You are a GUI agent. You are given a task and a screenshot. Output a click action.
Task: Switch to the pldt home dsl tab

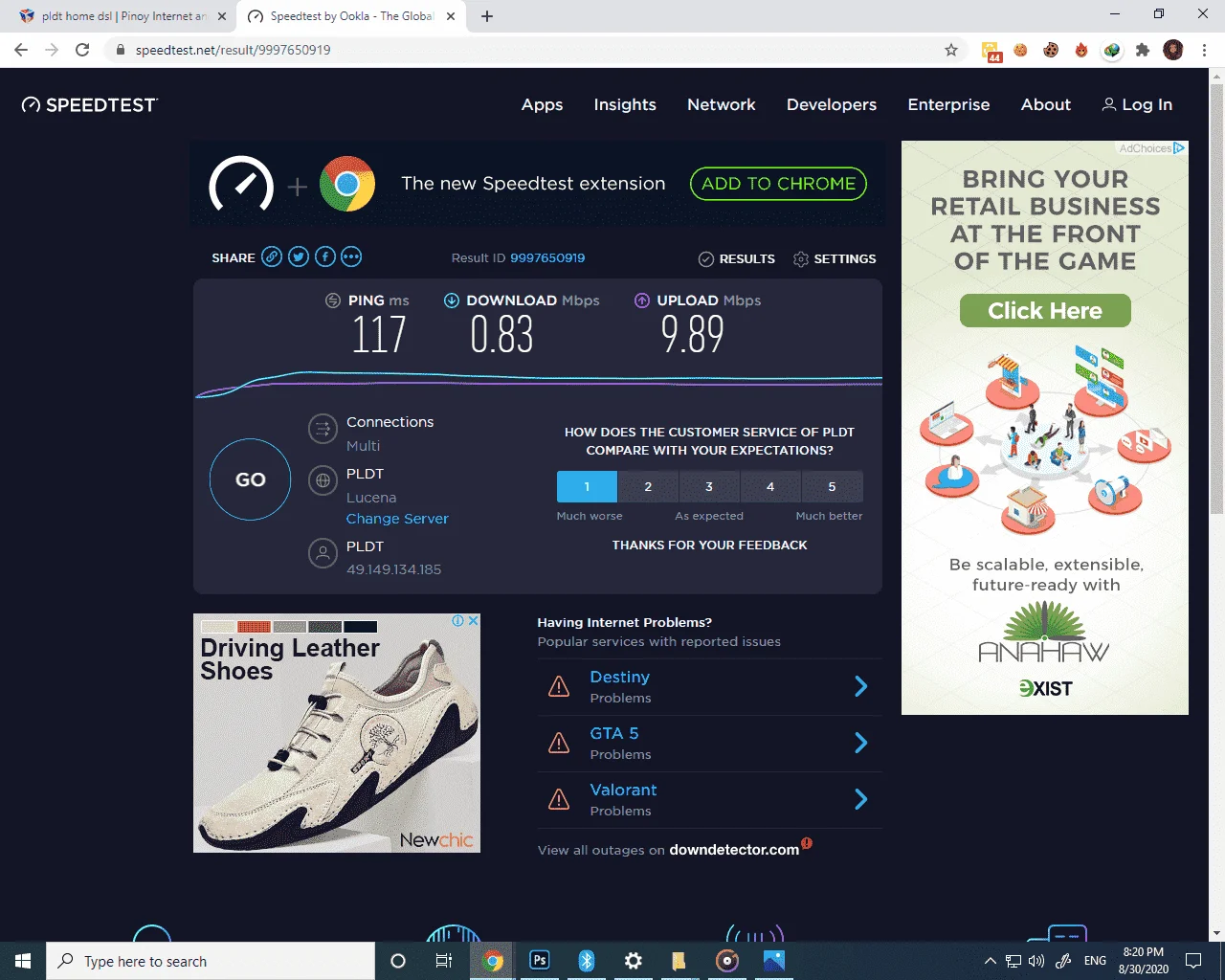[124, 16]
